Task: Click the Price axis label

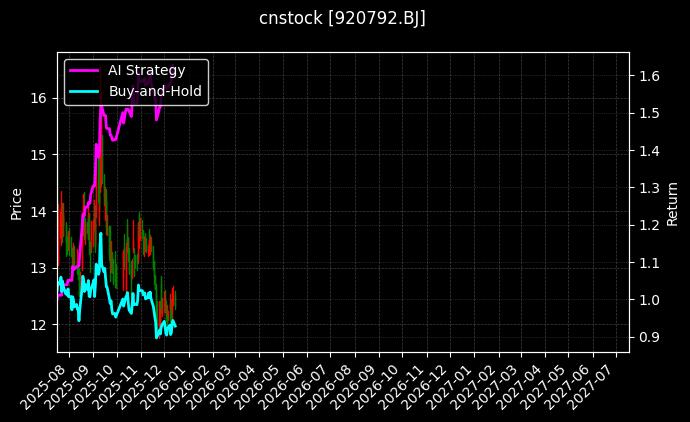Action: pos(16,202)
